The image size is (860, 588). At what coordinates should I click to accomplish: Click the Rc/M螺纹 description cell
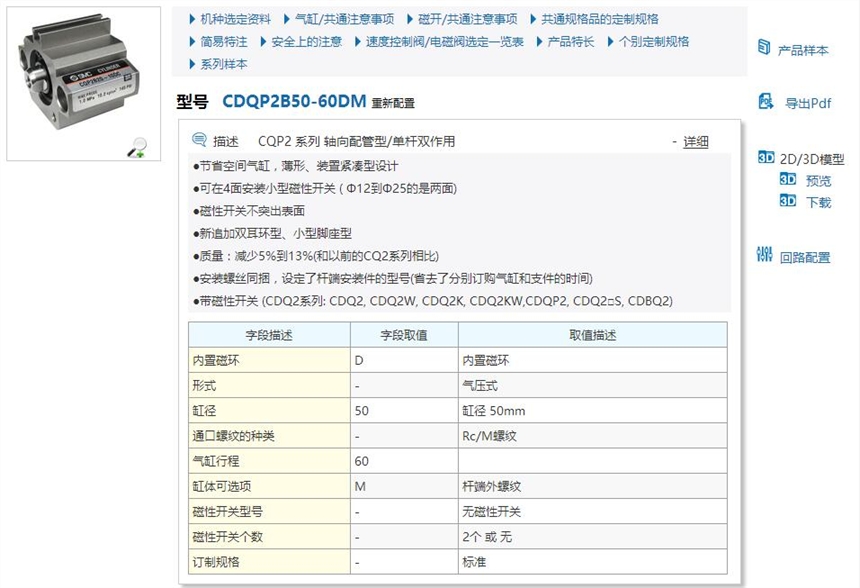click(x=593, y=436)
